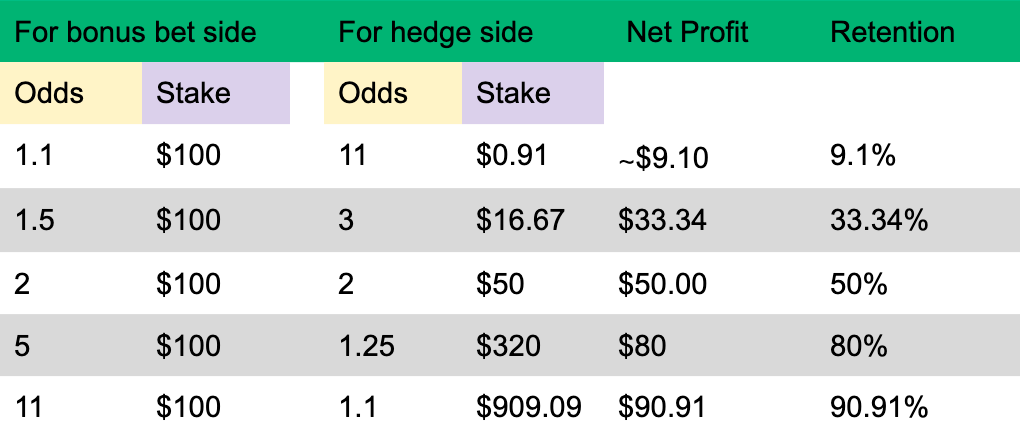Select the hedge stake "$320" cell
Viewport: 1020px width, 434px height.
point(508,346)
